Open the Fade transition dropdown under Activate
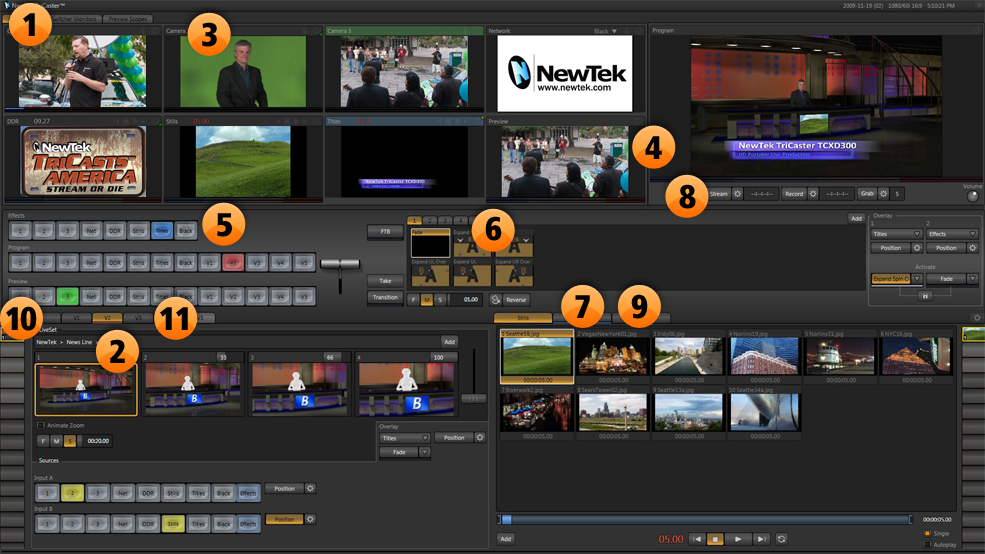 (952, 280)
